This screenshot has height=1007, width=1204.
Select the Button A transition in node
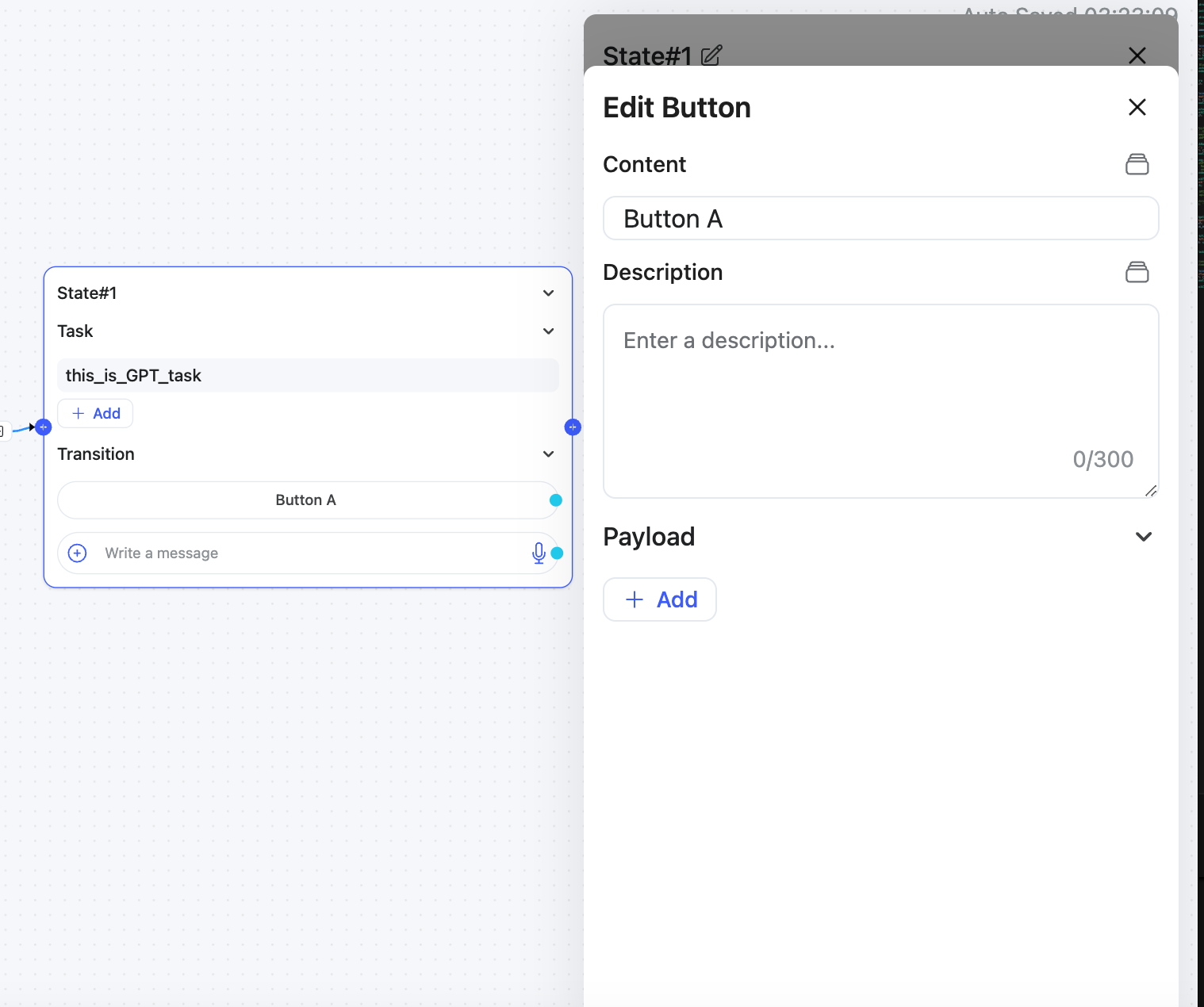[305, 500]
